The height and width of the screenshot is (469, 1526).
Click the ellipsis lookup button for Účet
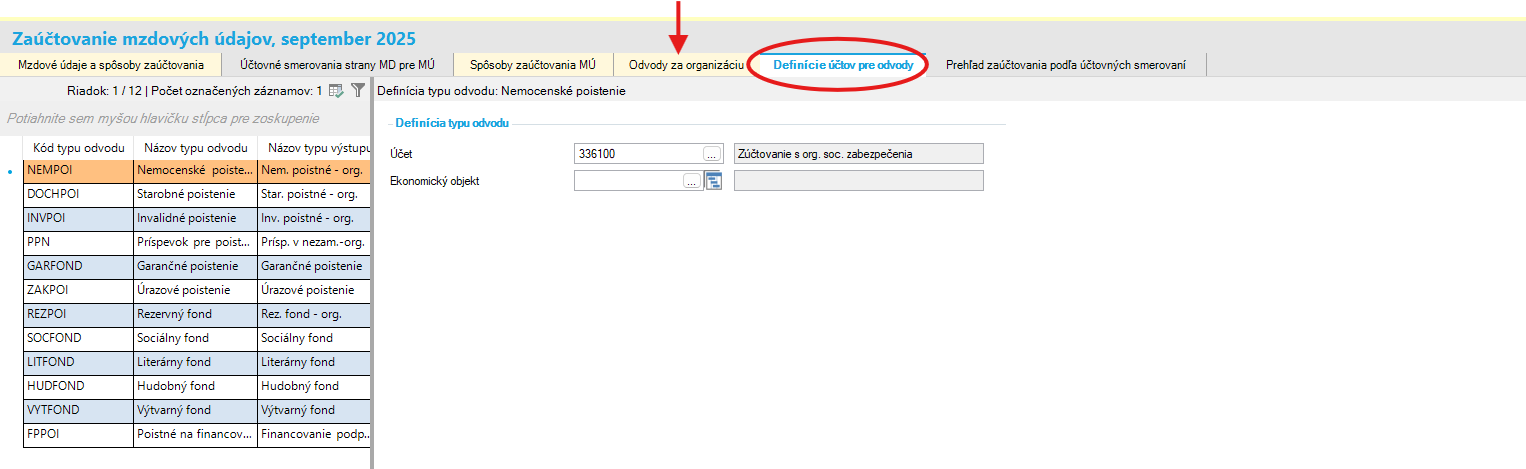(711, 154)
